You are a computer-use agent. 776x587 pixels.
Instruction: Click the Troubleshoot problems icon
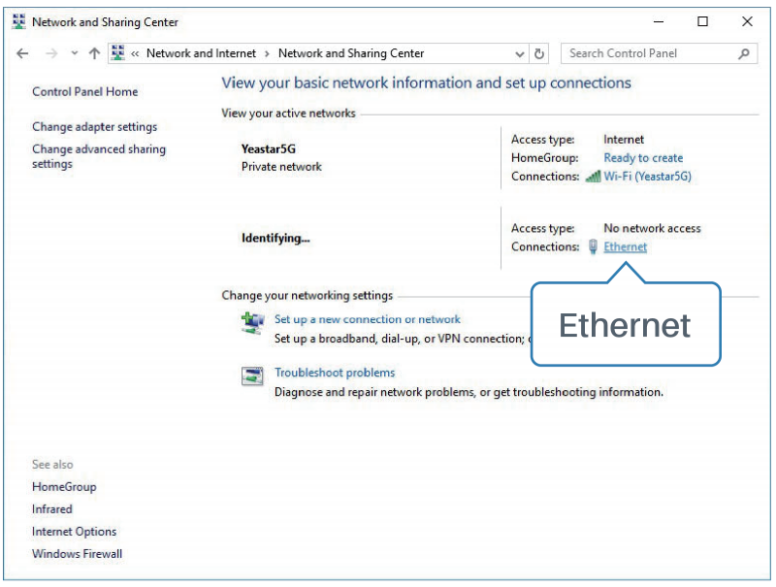click(x=252, y=376)
